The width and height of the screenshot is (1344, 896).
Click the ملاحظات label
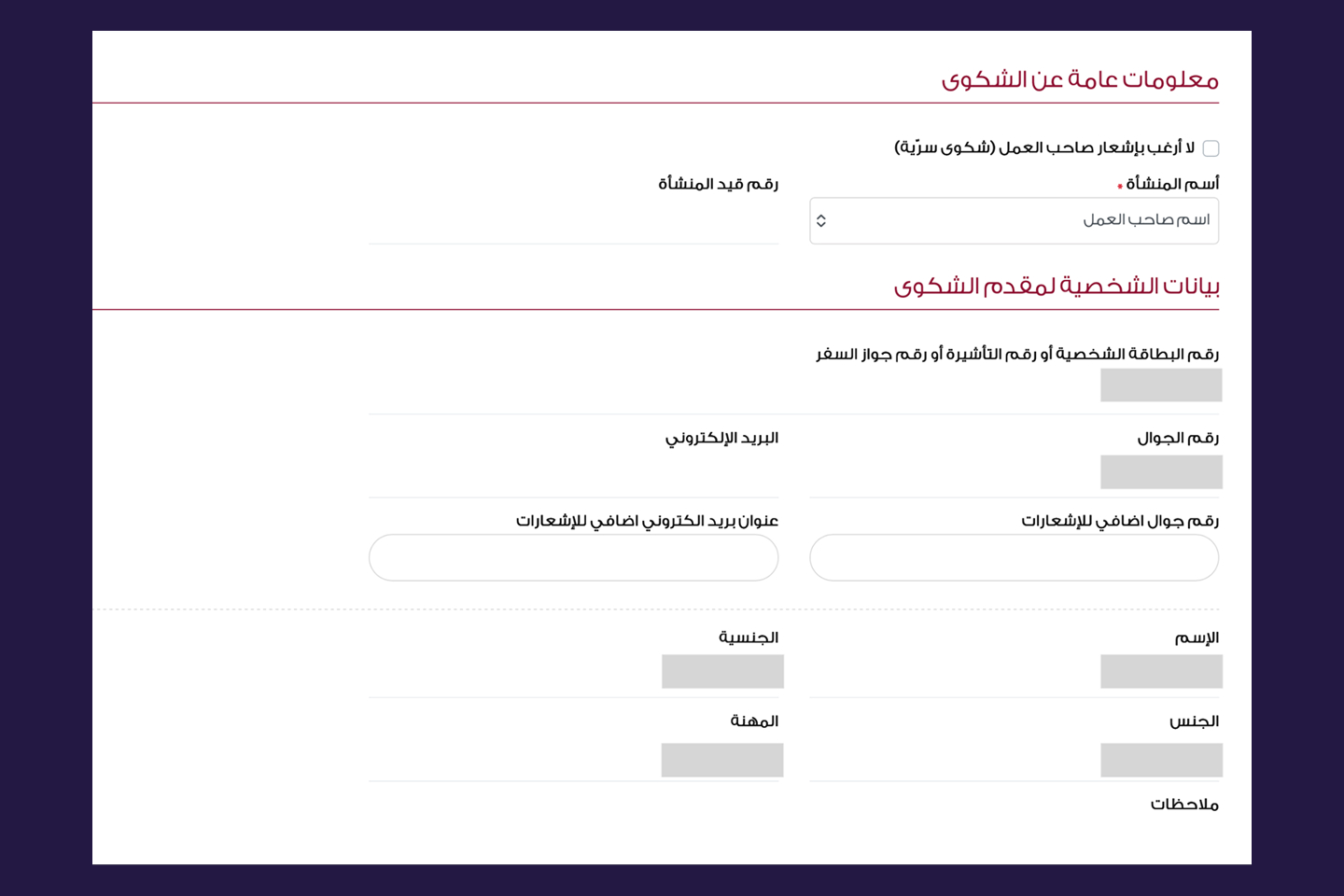pyautogui.click(x=1184, y=805)
